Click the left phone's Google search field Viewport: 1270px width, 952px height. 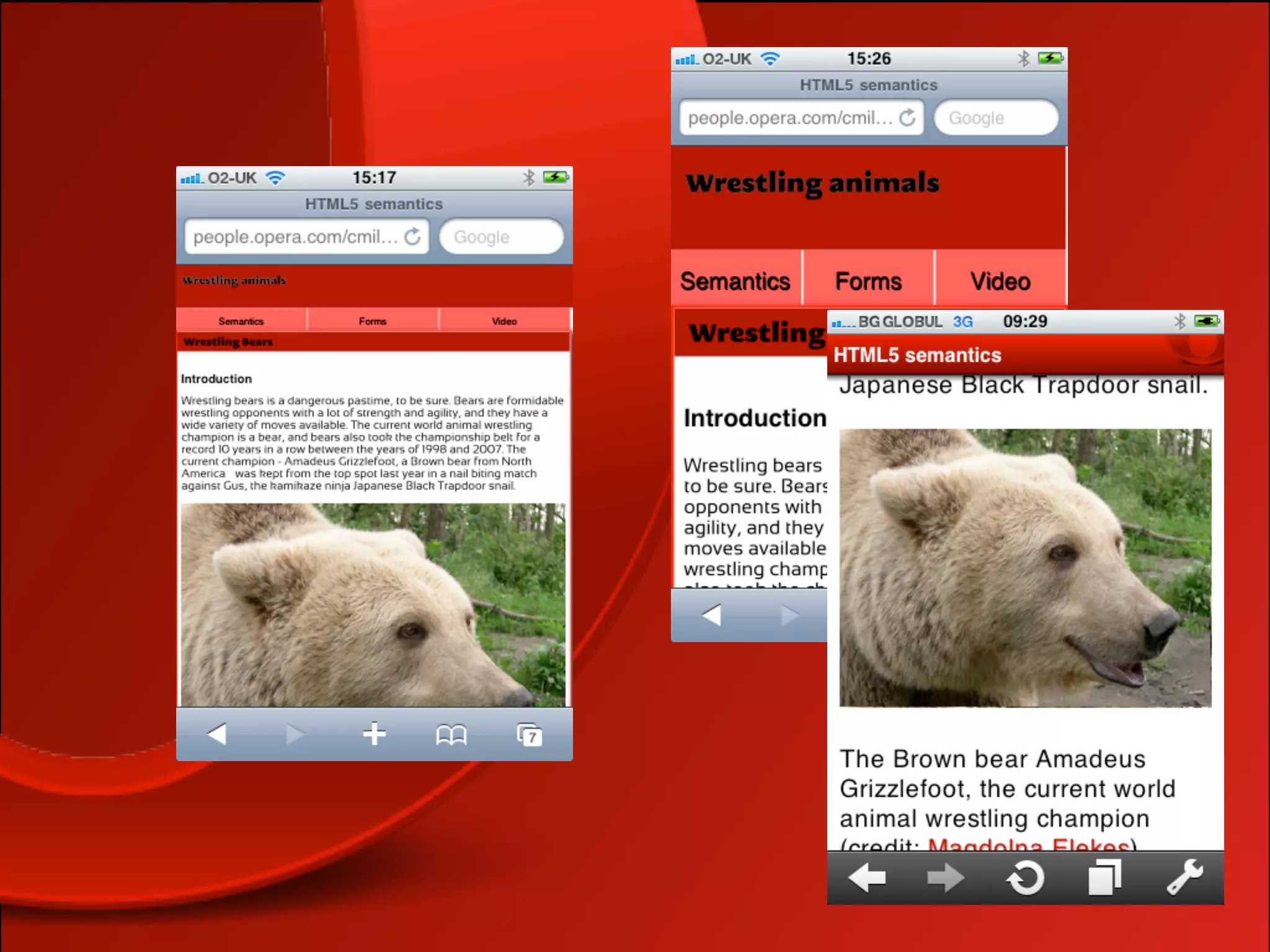501,237
